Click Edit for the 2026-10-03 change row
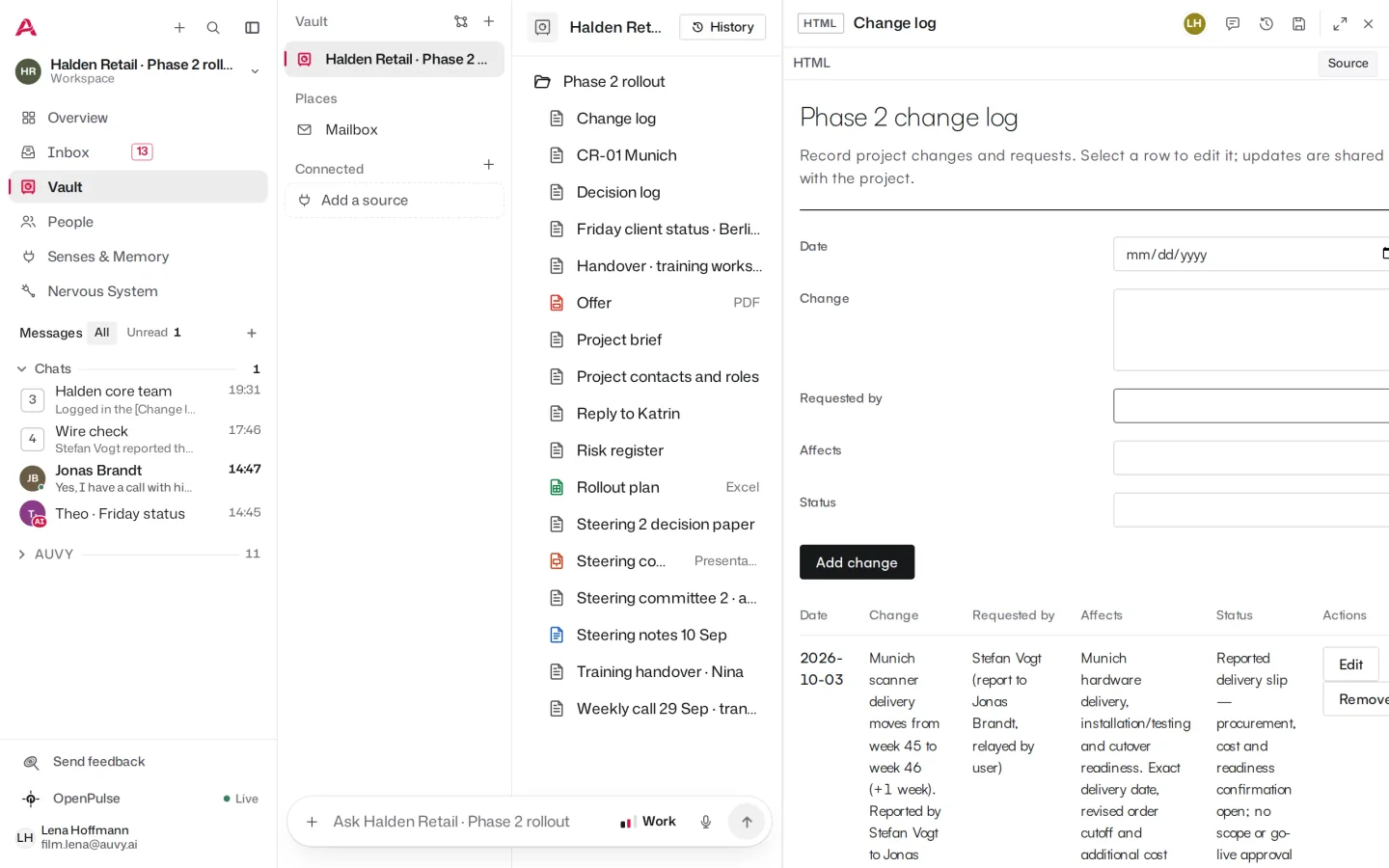This screenshot has height=868, width=1389. click(1350, 665)
